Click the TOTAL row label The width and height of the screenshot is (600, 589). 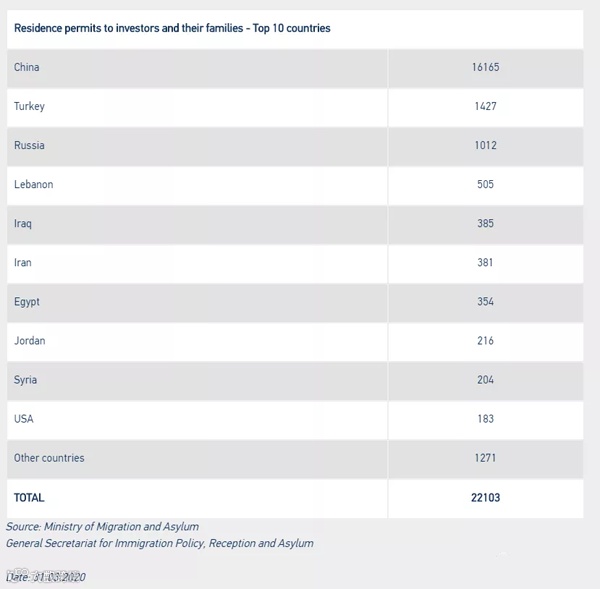tap(29, 497)
